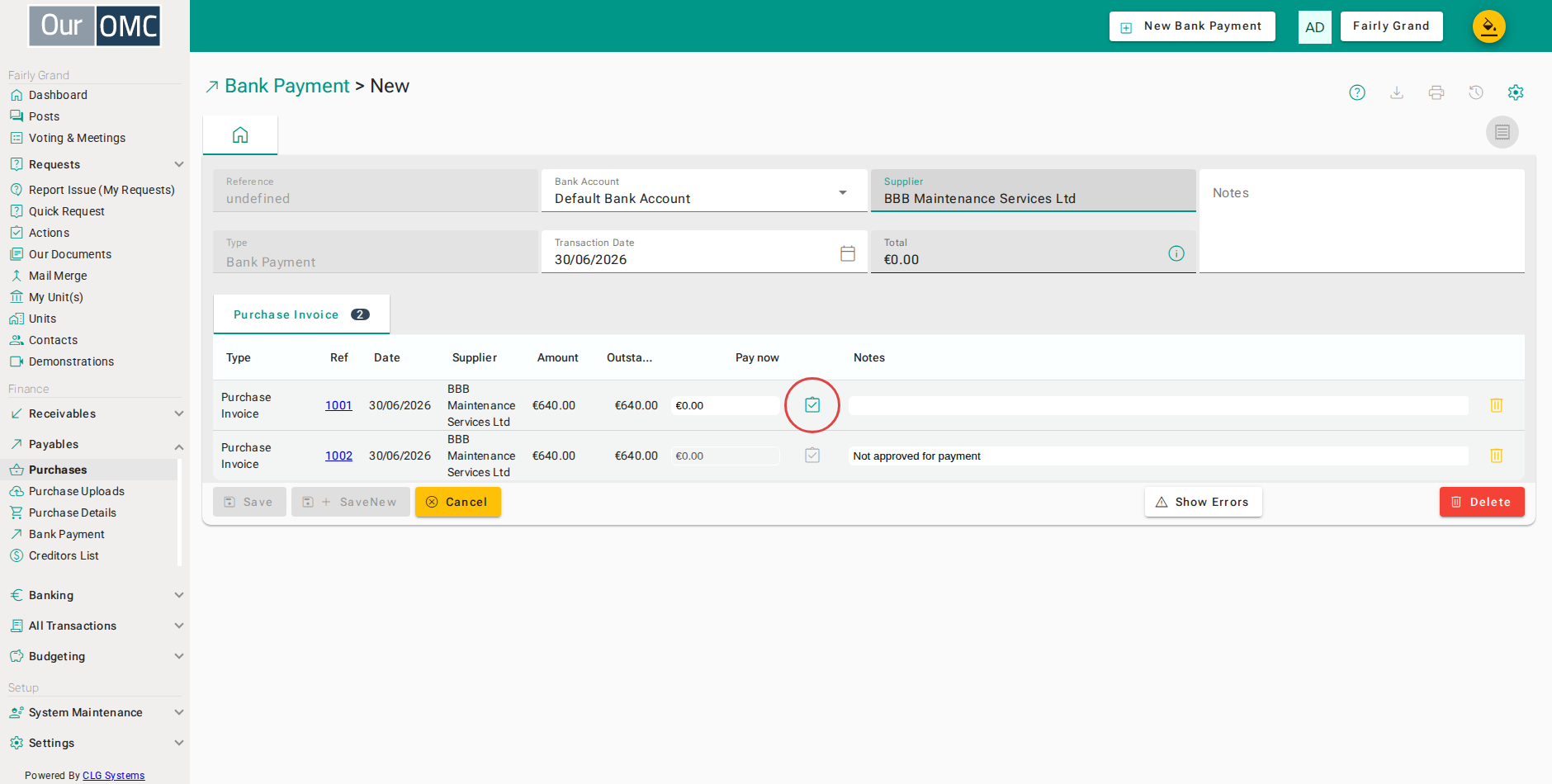Open invoice reference link 1002
1552x784 pixels.
coord(338,456)
